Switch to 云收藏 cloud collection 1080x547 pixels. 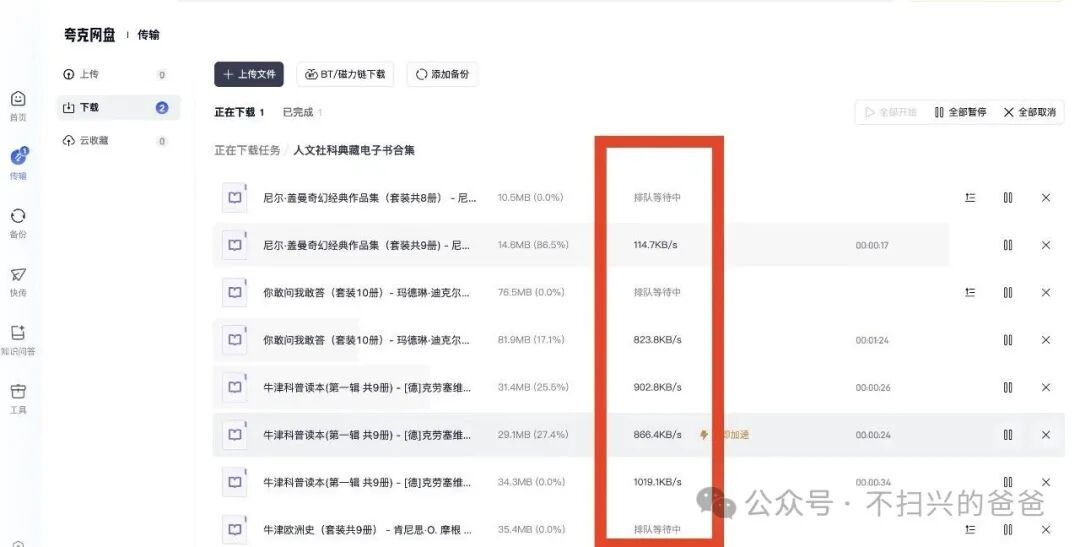[x=95, y=141]
